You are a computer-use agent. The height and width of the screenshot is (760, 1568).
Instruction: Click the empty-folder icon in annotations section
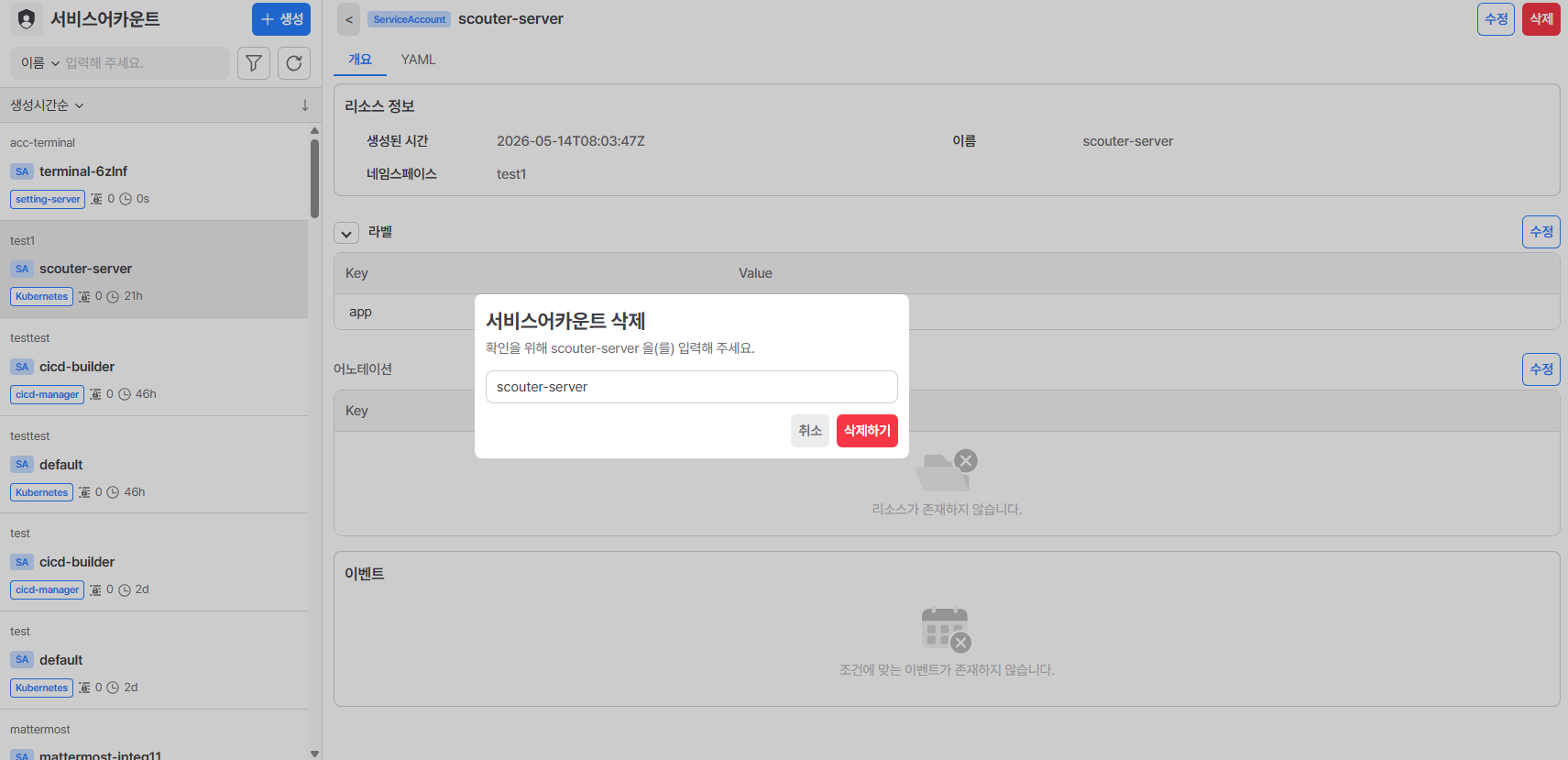coord(947,471)
